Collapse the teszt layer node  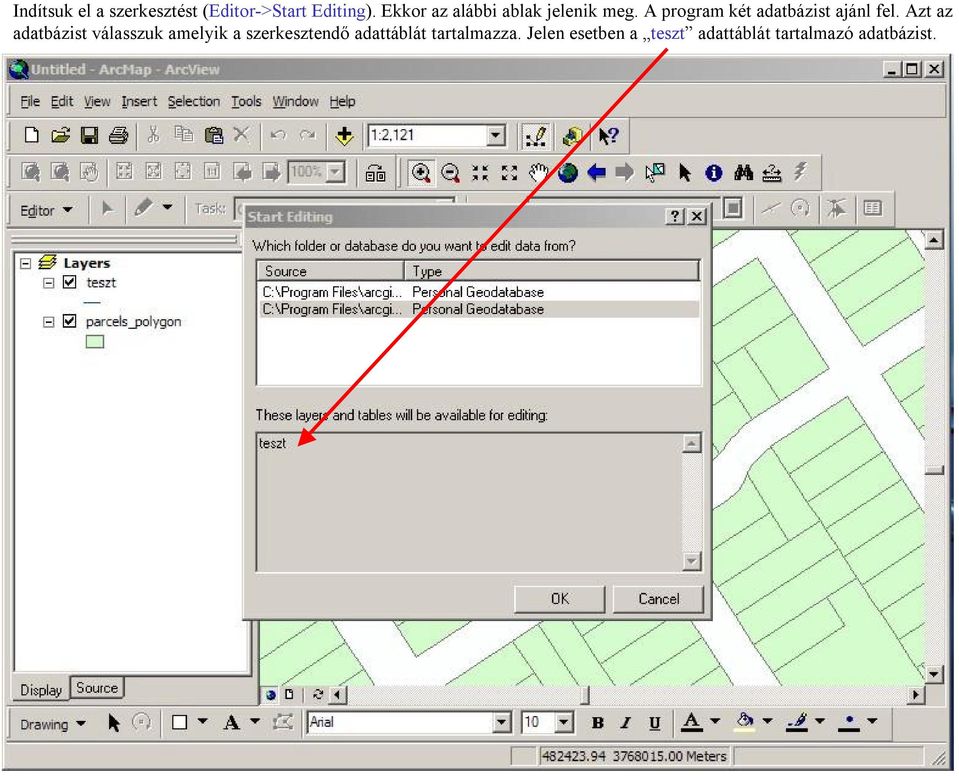pyautogui.click(x=48, y=283)
